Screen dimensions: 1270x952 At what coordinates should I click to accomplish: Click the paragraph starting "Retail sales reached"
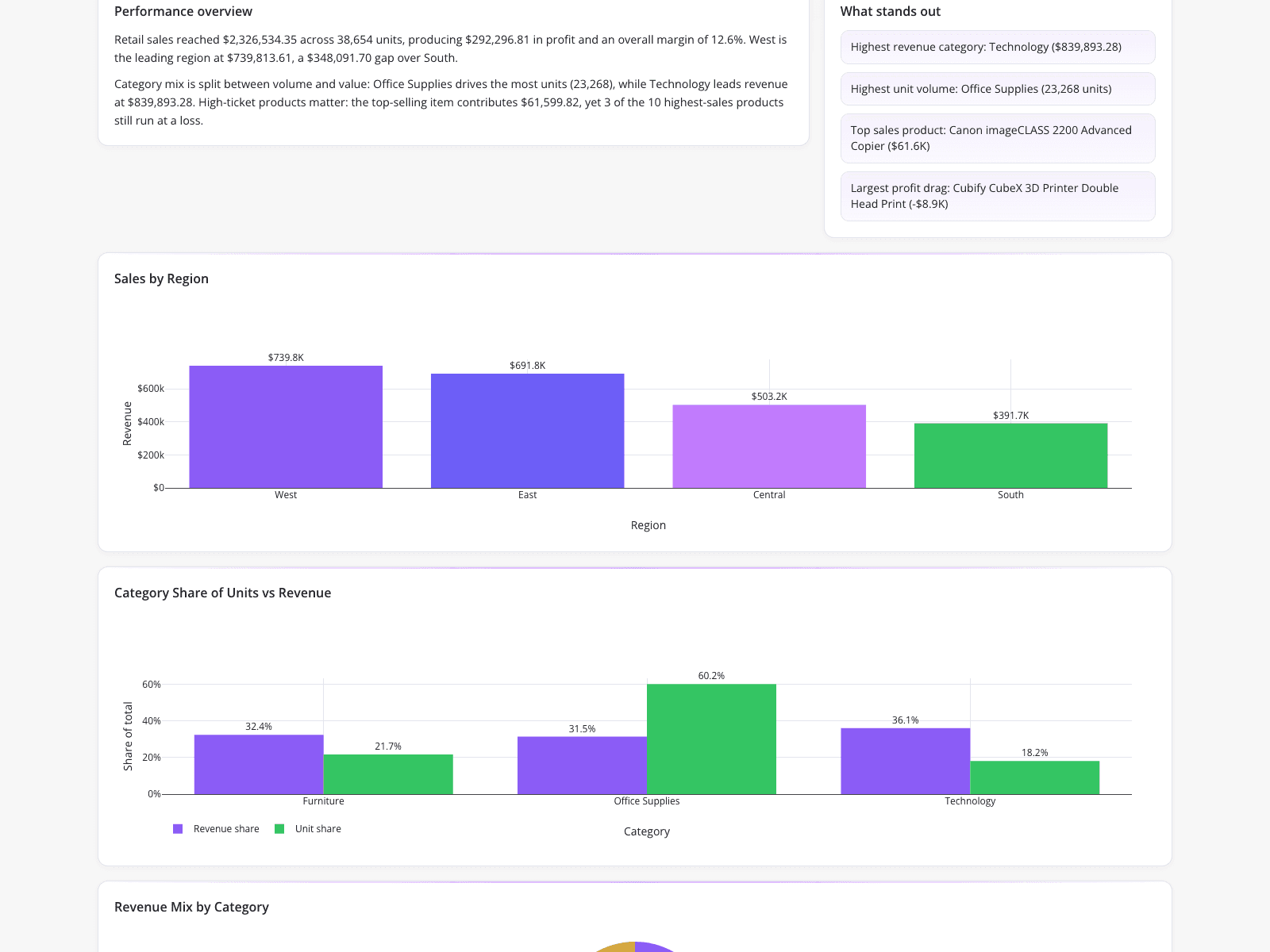pos(451,48)
